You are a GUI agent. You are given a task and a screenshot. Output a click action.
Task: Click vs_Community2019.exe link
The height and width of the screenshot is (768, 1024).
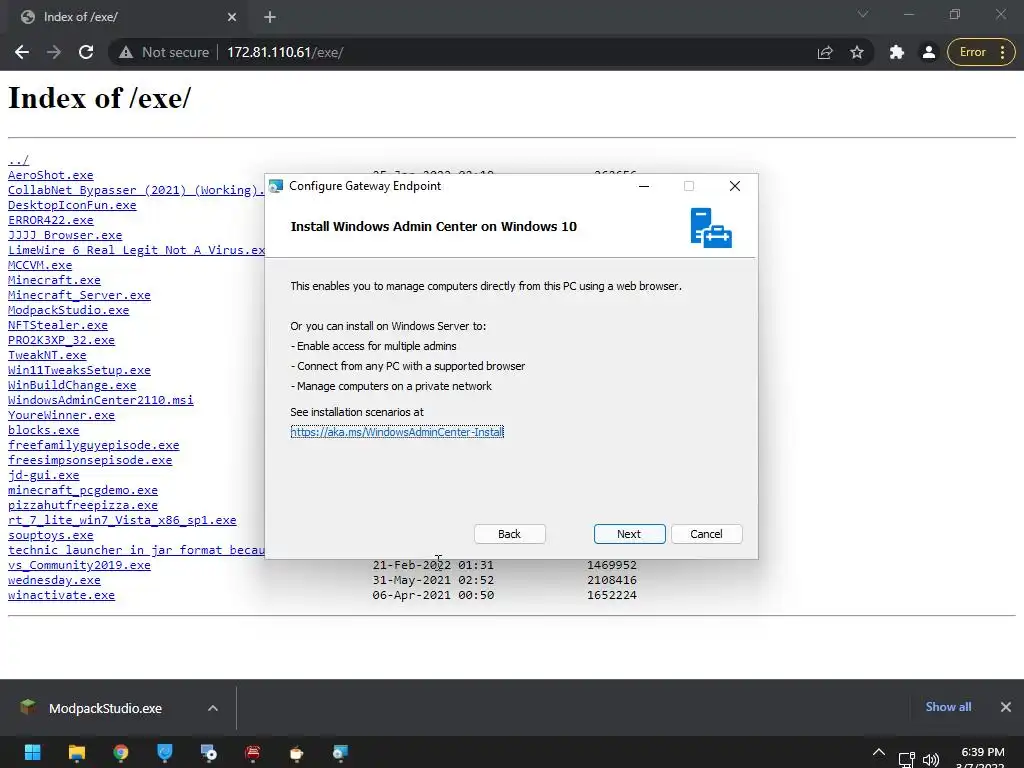pyautogui.click(x=80, y=566)
